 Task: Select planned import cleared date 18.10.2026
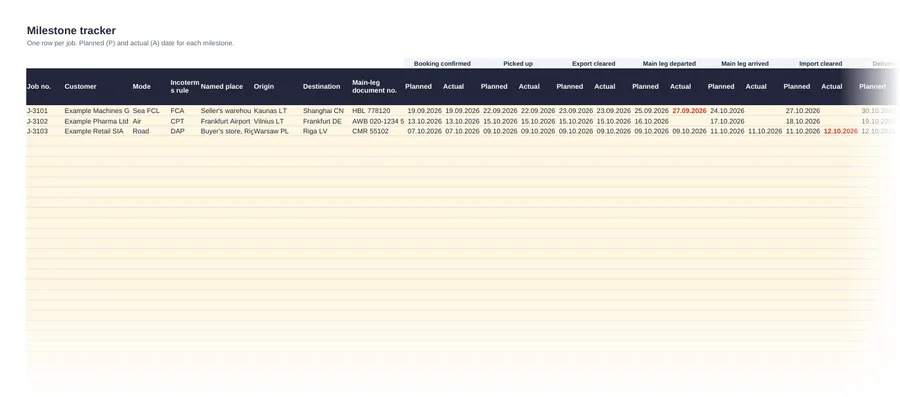click(803, 122)
